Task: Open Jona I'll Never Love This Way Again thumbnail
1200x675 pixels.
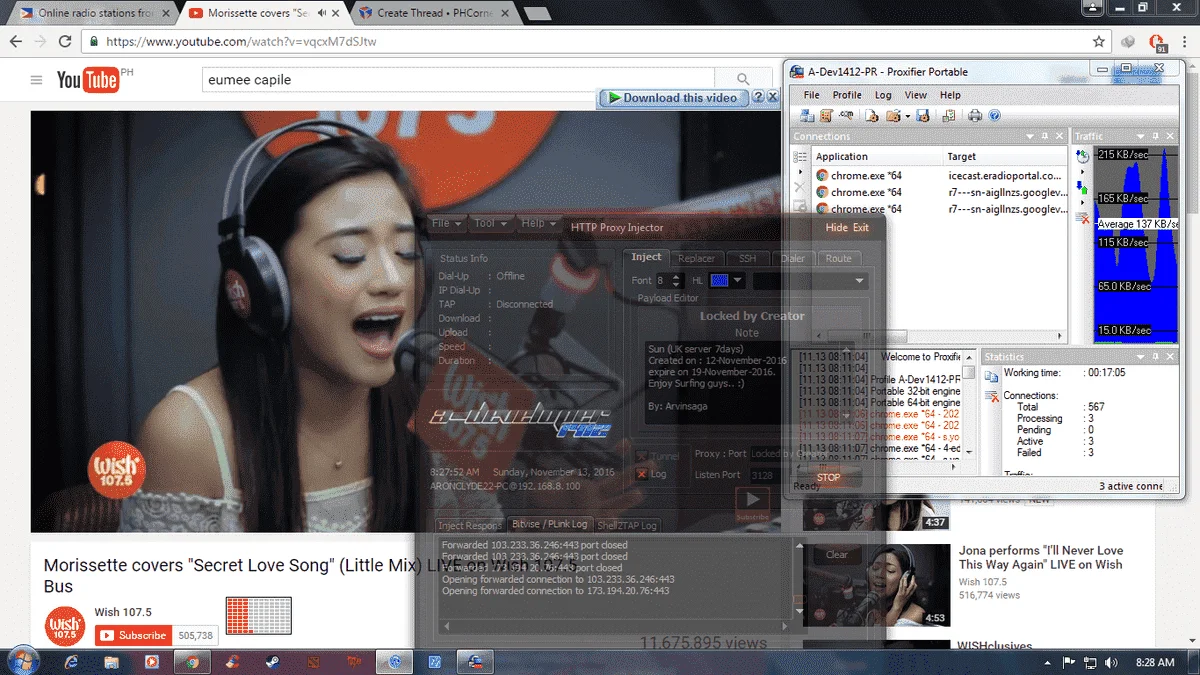Action: tap(876, 585)
